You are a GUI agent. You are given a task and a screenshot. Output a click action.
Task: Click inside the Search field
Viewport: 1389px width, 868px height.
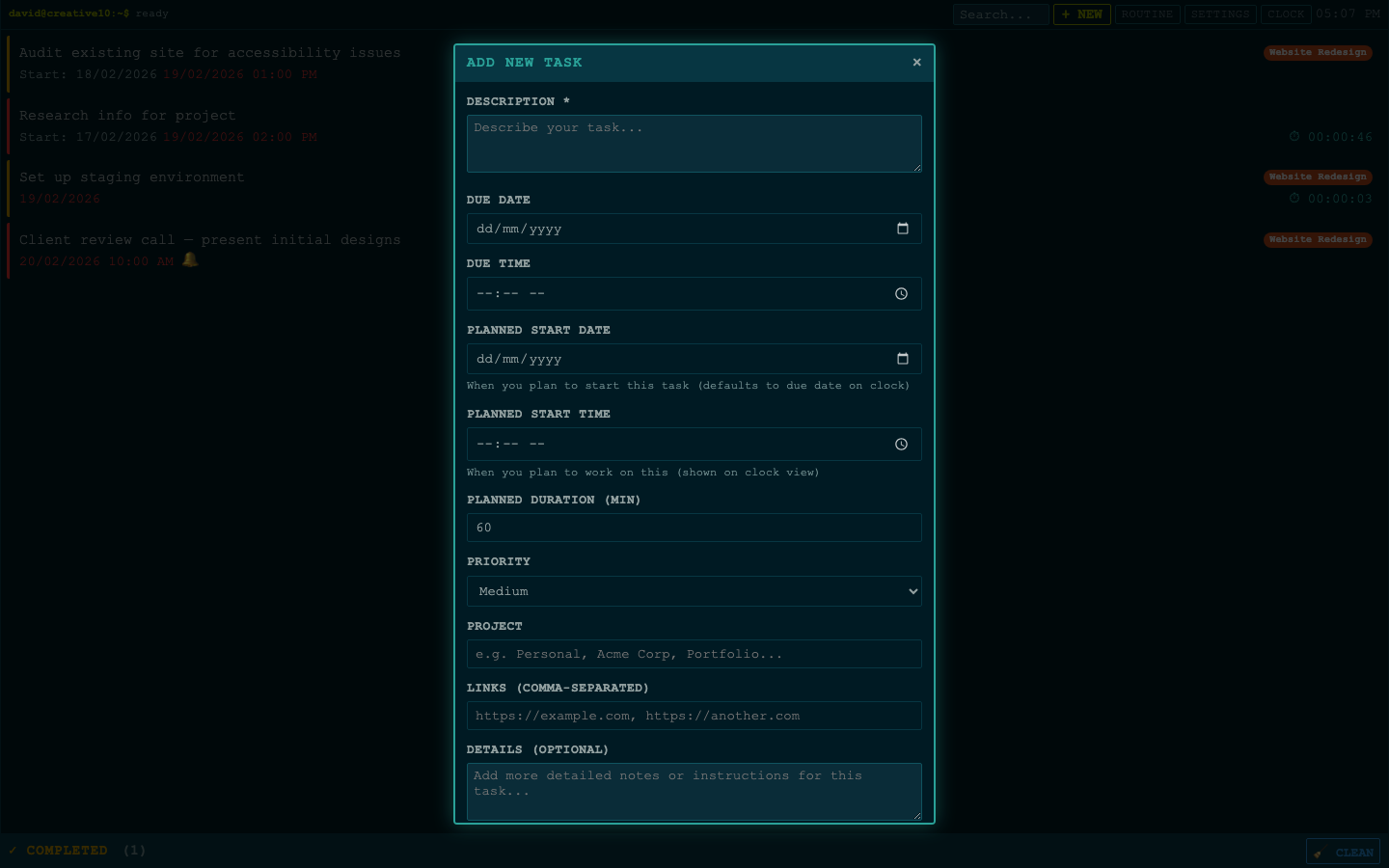(x=1001, y=14)
